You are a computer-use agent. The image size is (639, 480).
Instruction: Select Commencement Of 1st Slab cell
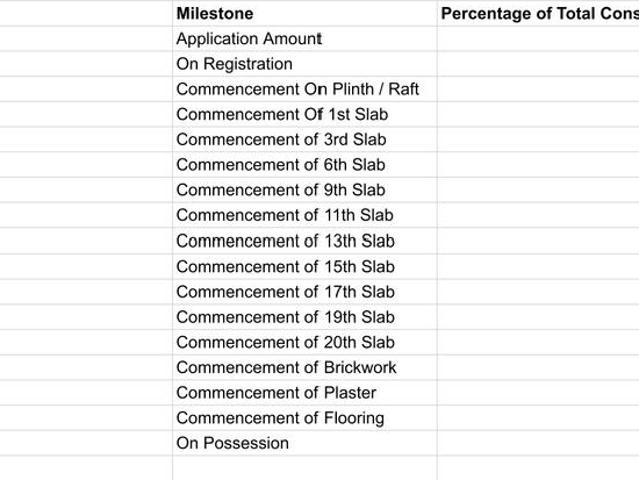click(305, 114)
